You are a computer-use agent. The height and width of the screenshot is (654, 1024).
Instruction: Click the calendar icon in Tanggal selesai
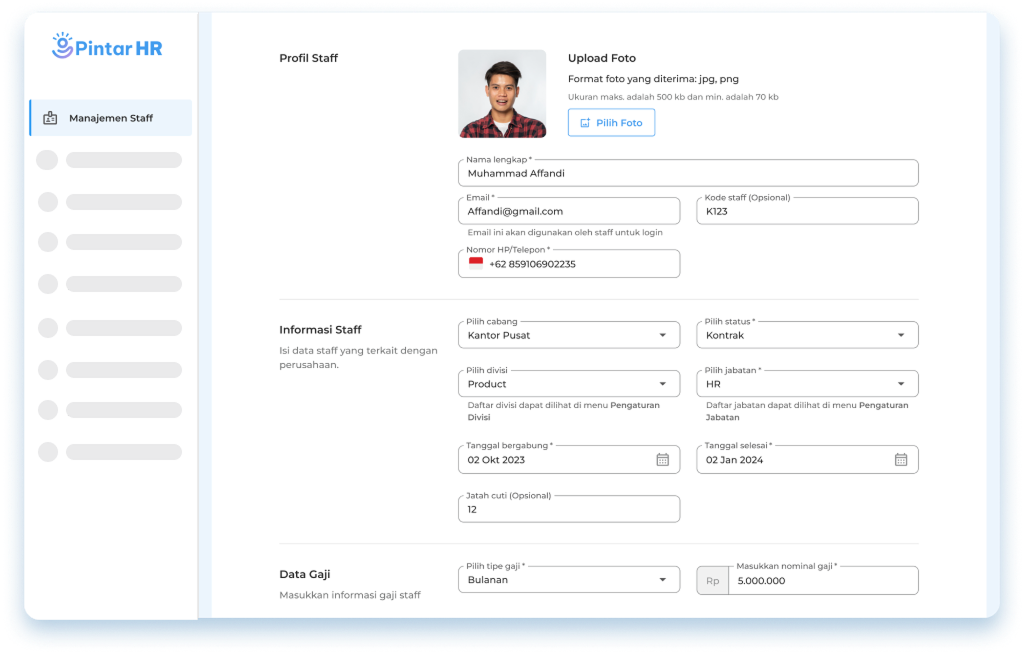(x=900, y=460)
